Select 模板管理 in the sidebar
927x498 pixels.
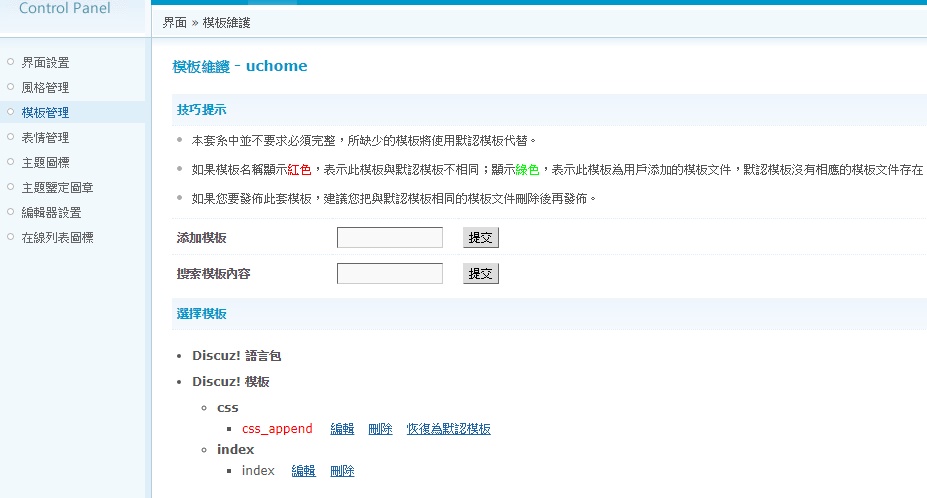pos(45,113)
